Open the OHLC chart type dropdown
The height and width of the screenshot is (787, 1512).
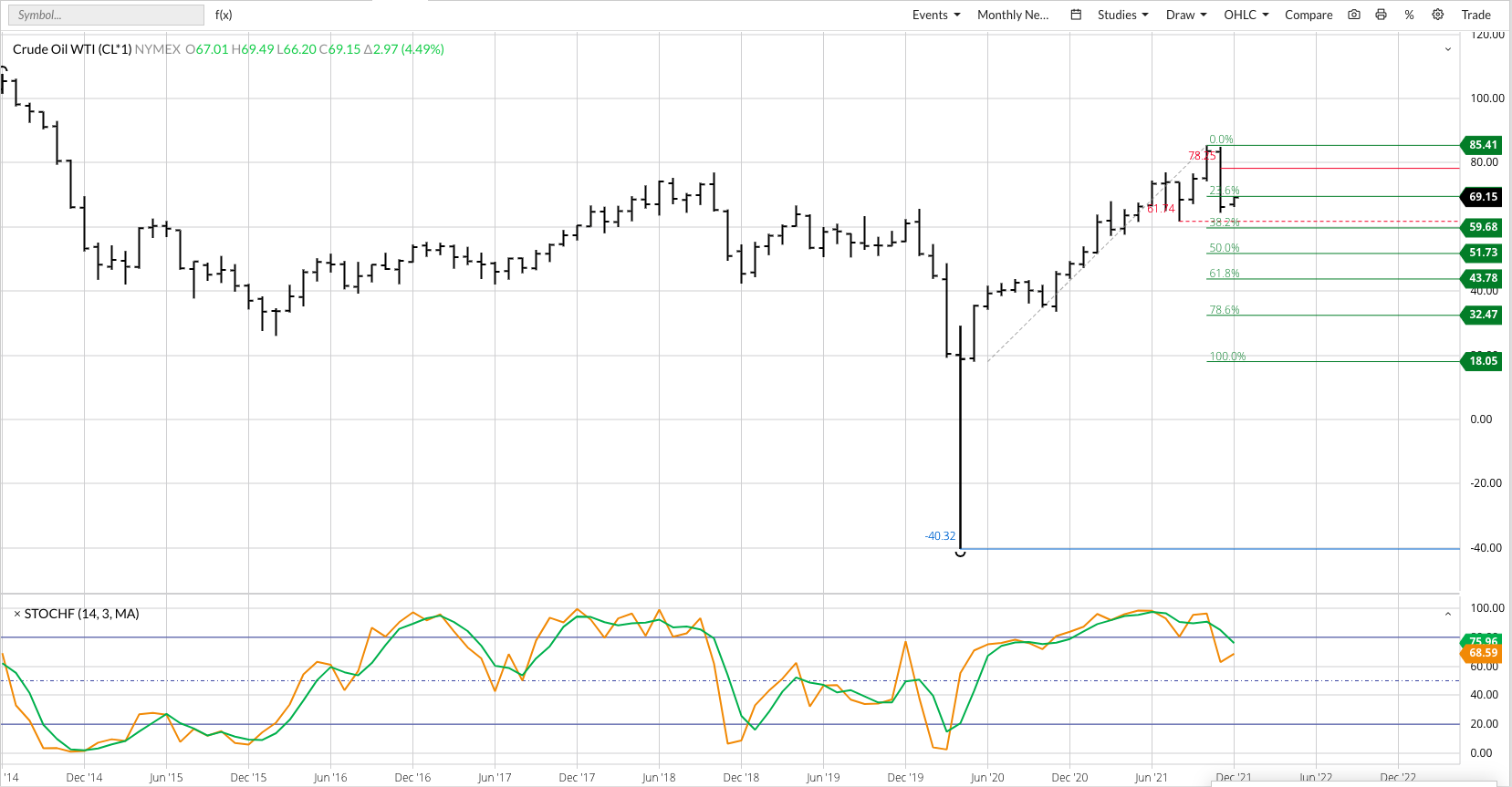coord(1246,15)
